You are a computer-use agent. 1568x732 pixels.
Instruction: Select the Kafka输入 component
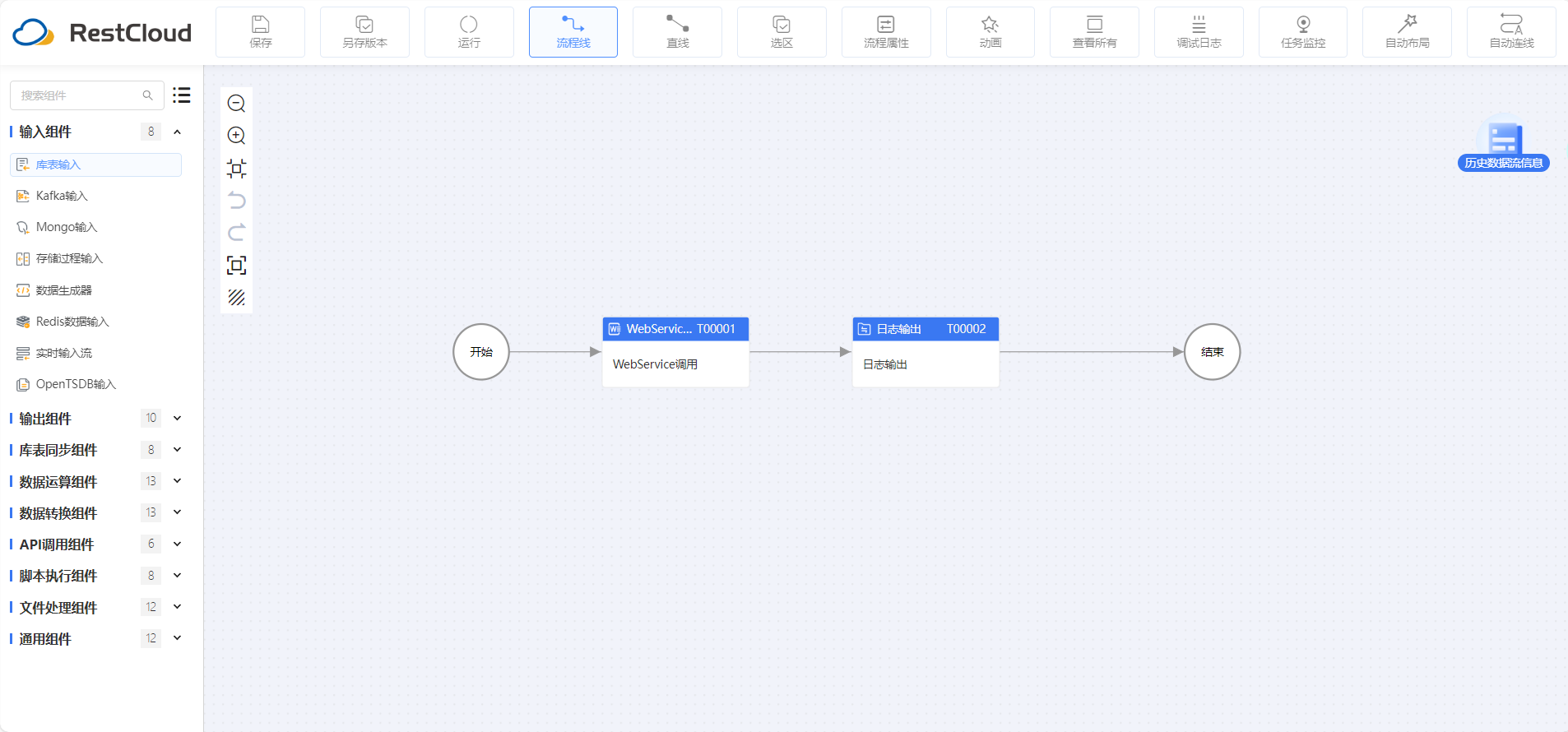(95, 196)
